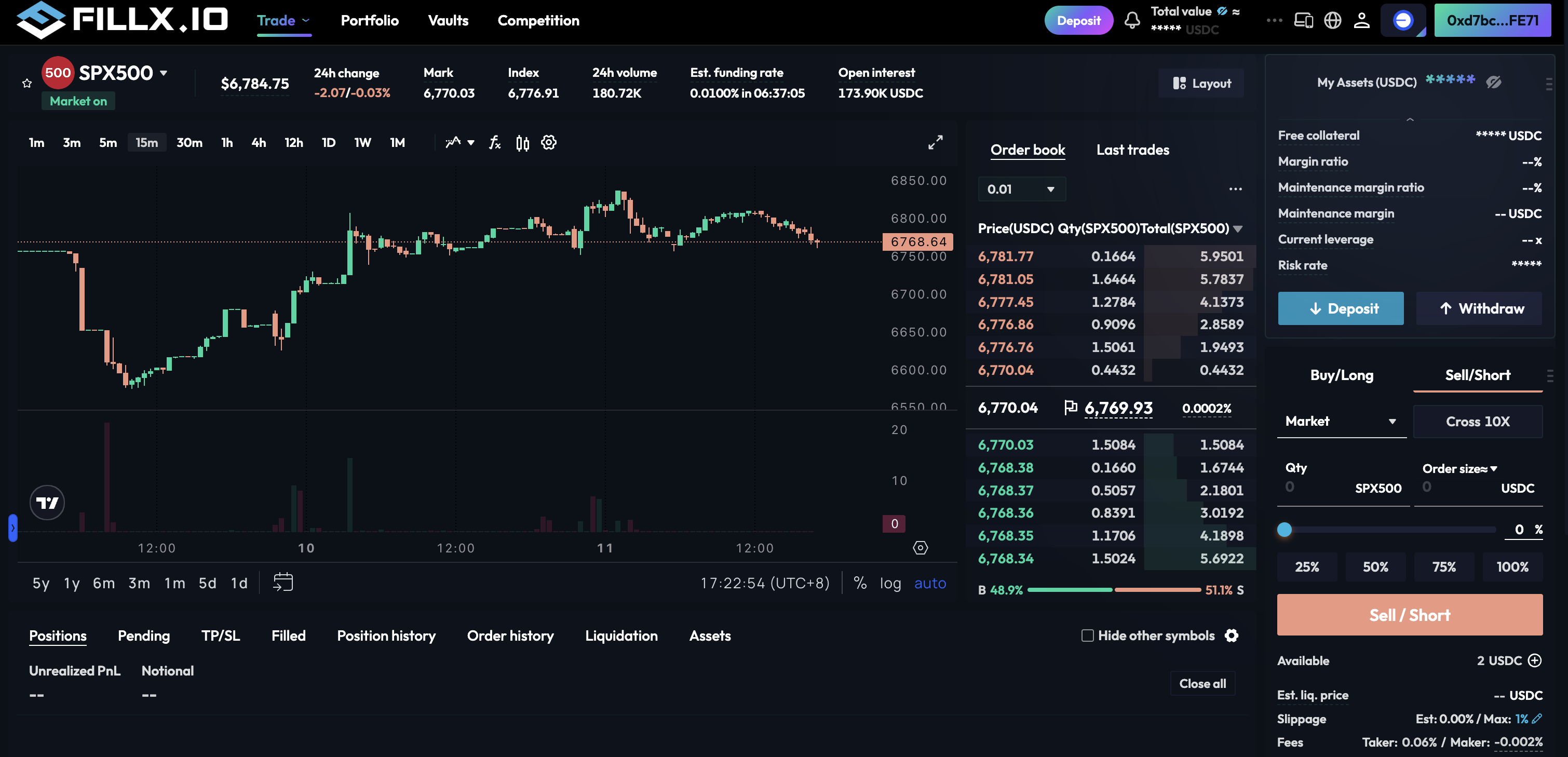Screen dimensions: 1568x757
Task: Open notifications via the bell icon
Action: (x=1132, y=20)
